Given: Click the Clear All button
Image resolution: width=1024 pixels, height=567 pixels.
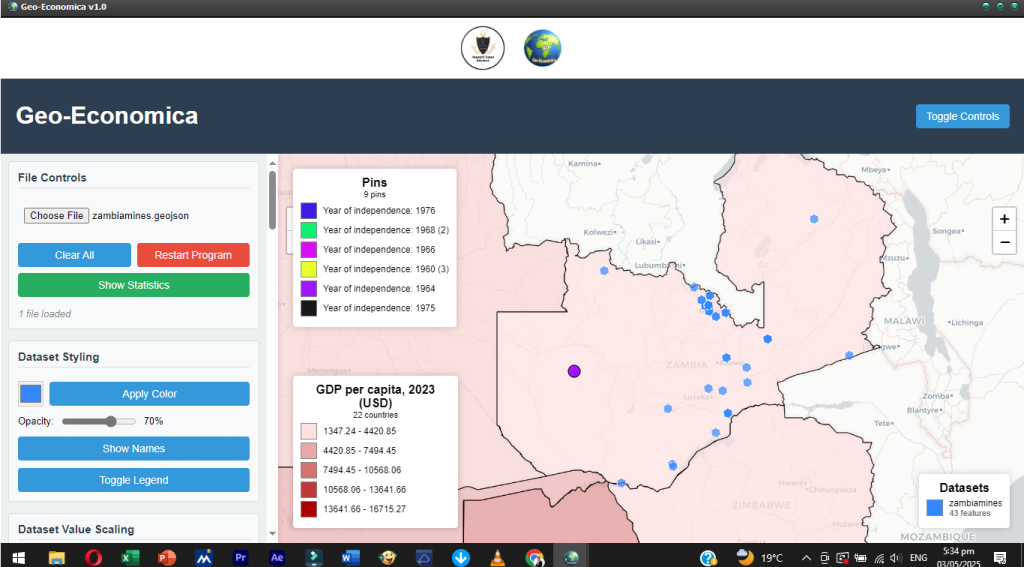Looking at the screenshot, I should coord(74,255).
